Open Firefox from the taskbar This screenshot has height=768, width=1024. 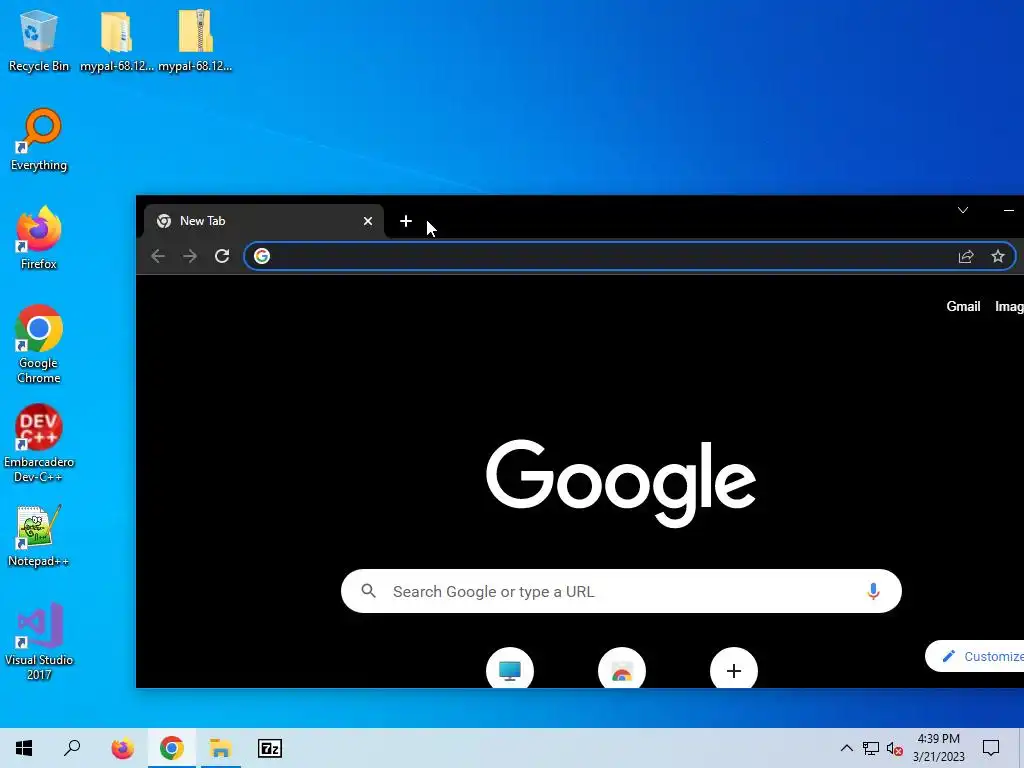tap(122, 748)
